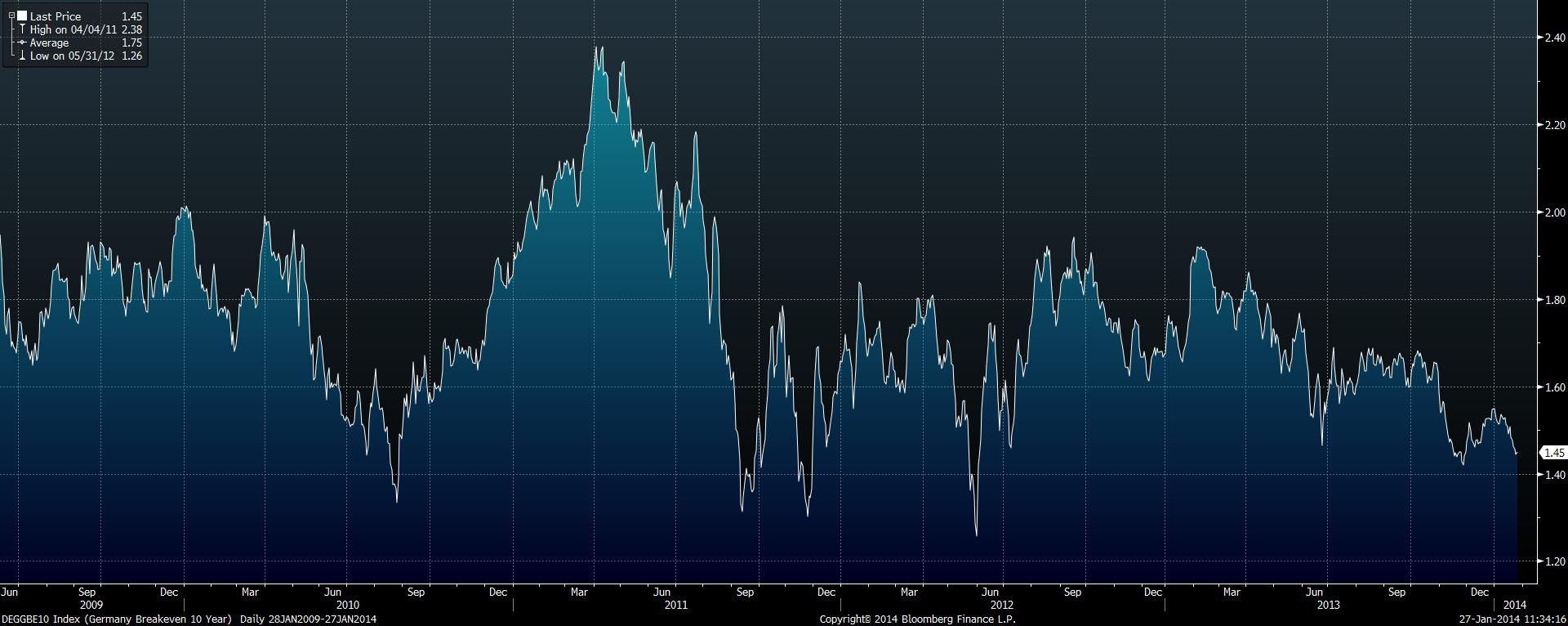1568x626 pixels.
Task: Click the 2011 year label on time axis
Action: [x=675, y=606]
